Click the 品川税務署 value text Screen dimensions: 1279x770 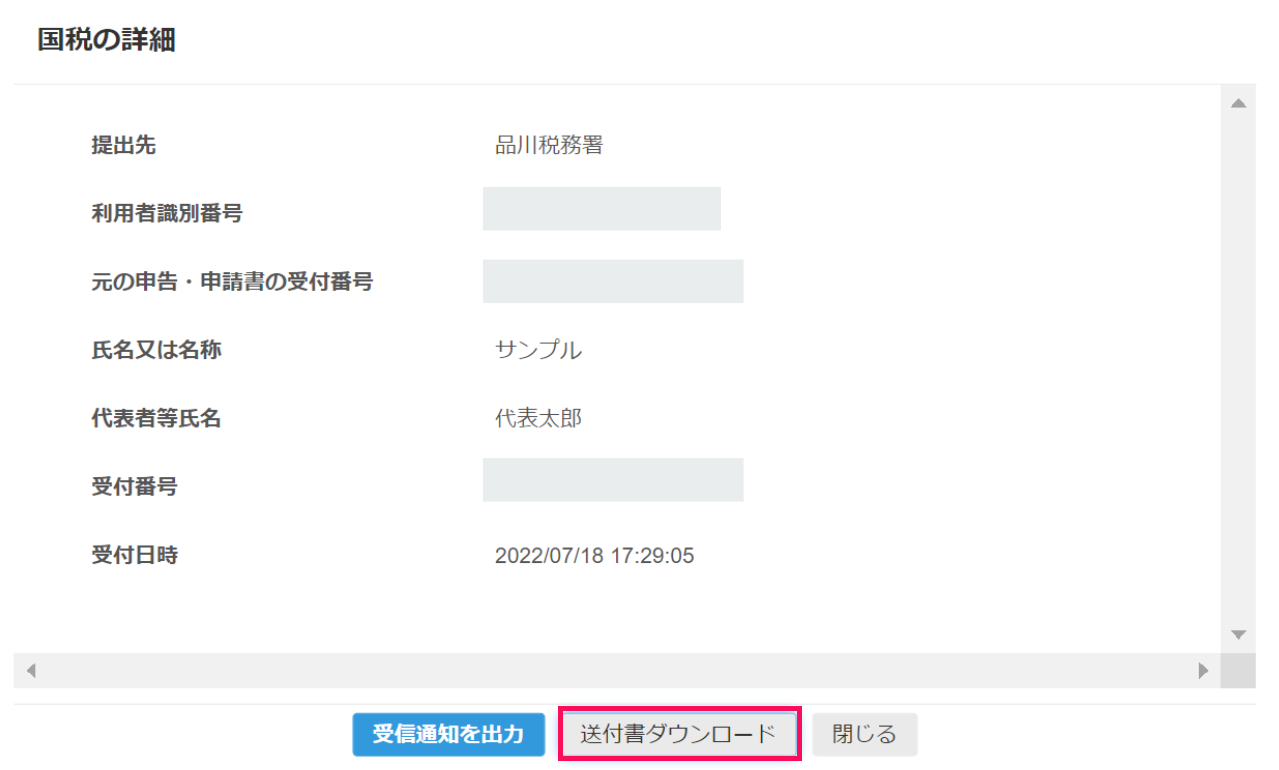tap(549, 146)
